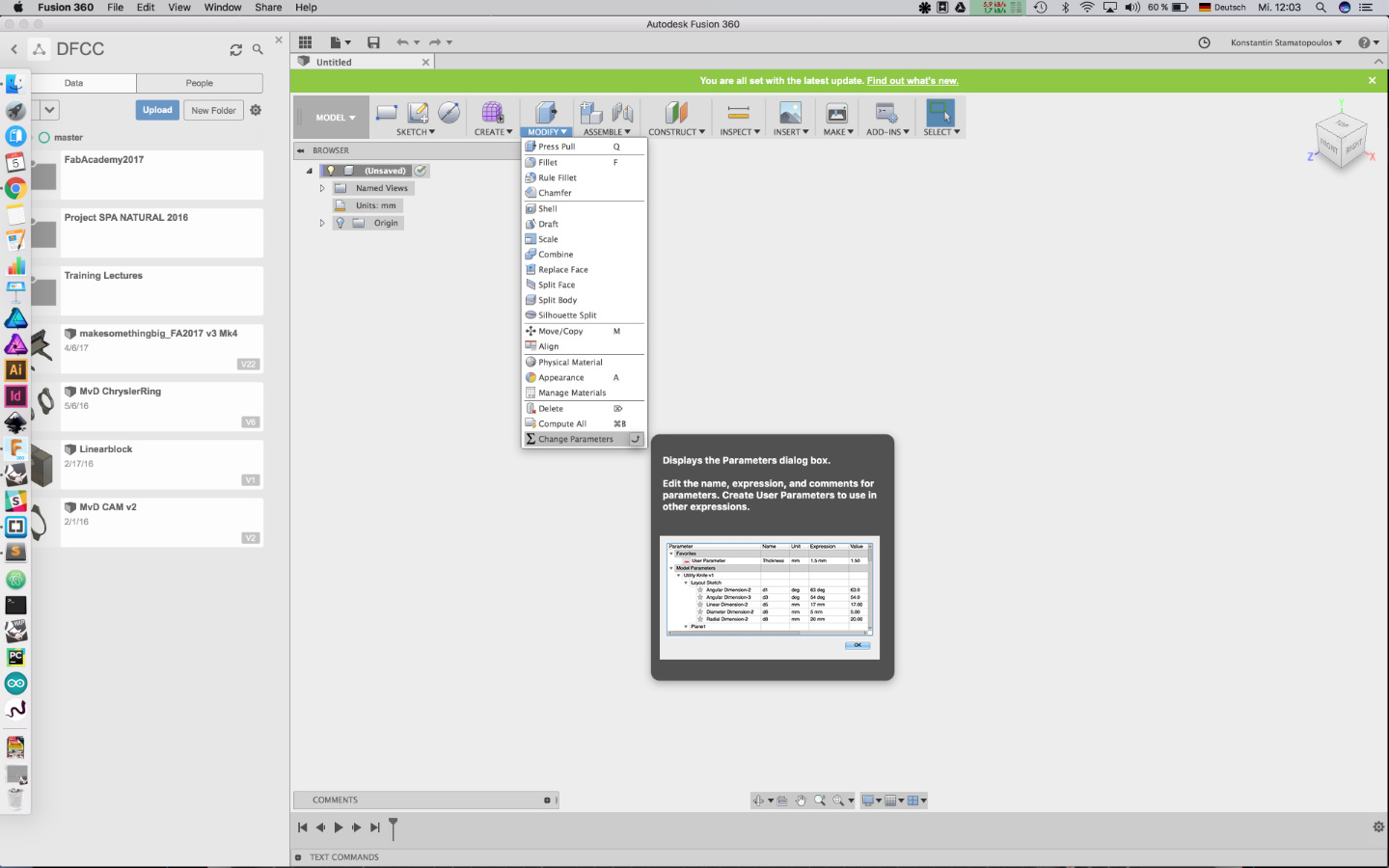The width and height of the screenshot is (1389, 868).
Task: Click the Undo arrow icon
Action: coord(402,42)
